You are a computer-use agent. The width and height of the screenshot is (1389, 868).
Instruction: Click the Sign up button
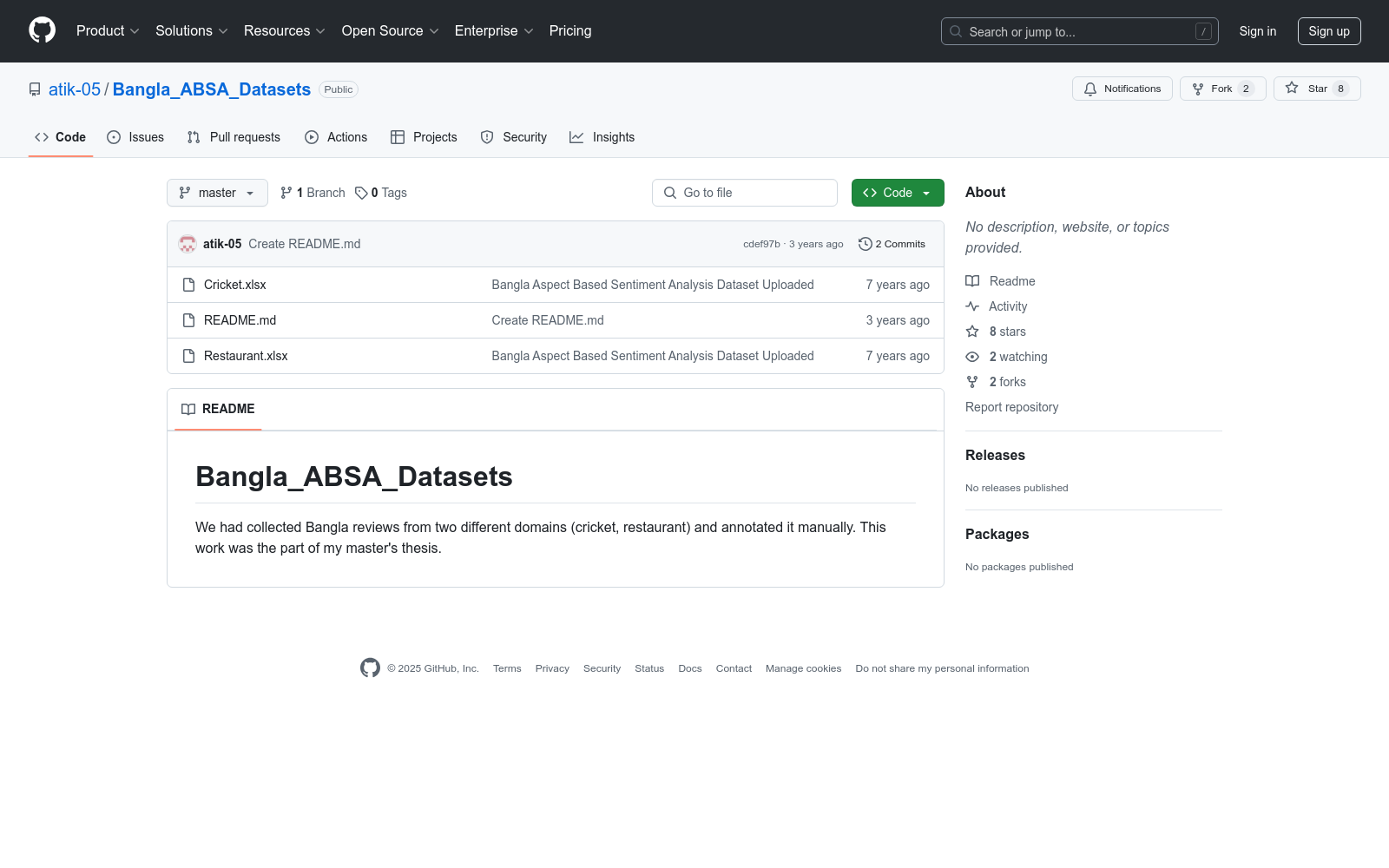point(1329,31)
